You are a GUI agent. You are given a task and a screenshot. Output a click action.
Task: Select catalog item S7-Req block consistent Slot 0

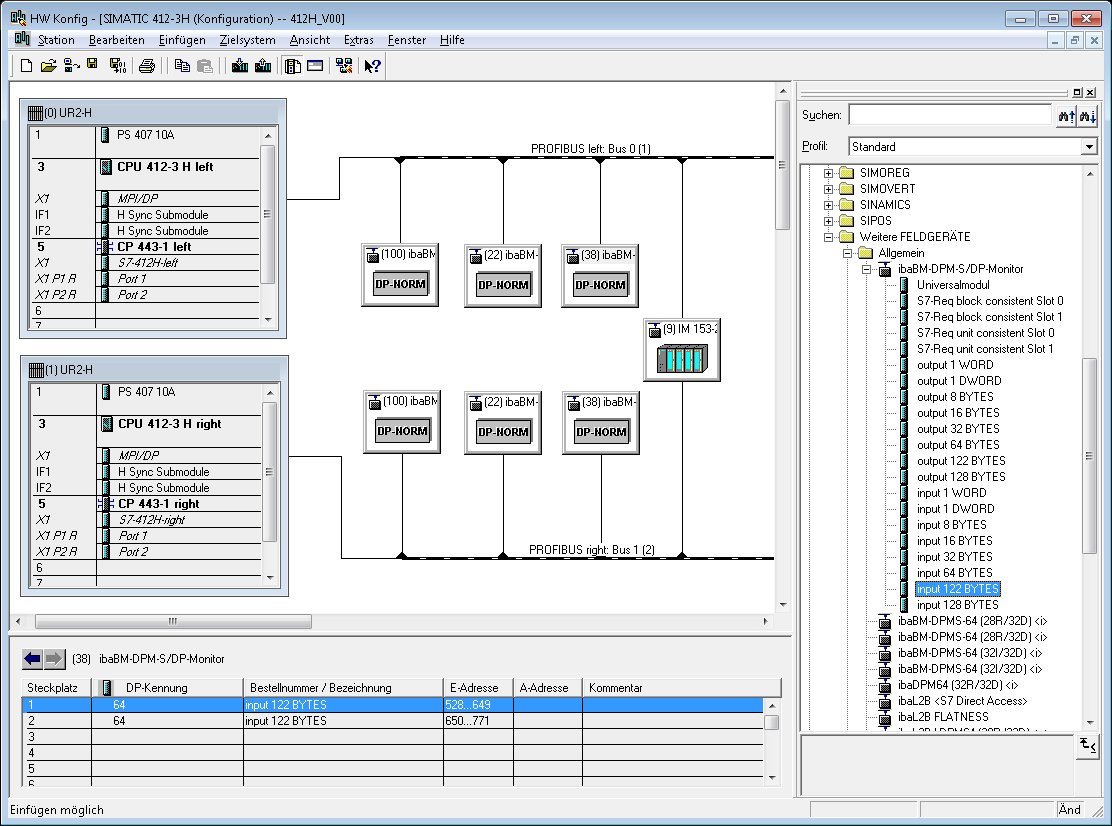[990, 301]
